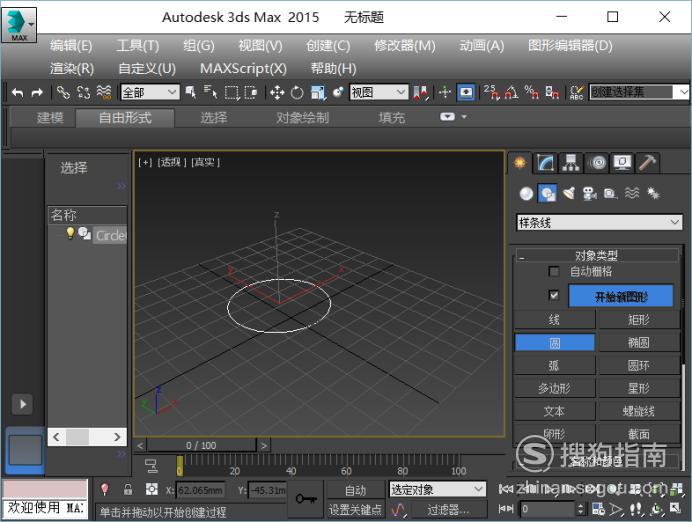
Task: Activate Select and Scale tool
Action: pos(318,93)
